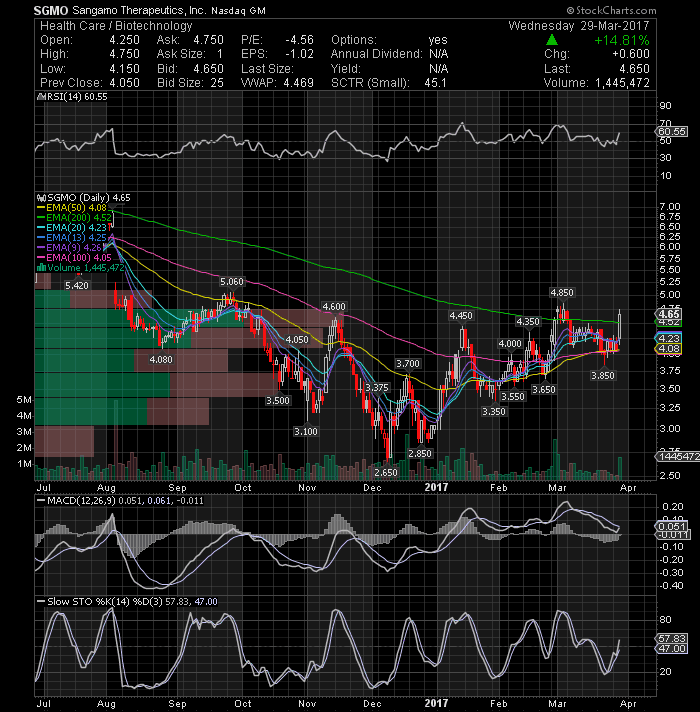700x712 pixels.
Task: Click the 4.450 peak price annotation
Action: [x=461, y=316]
